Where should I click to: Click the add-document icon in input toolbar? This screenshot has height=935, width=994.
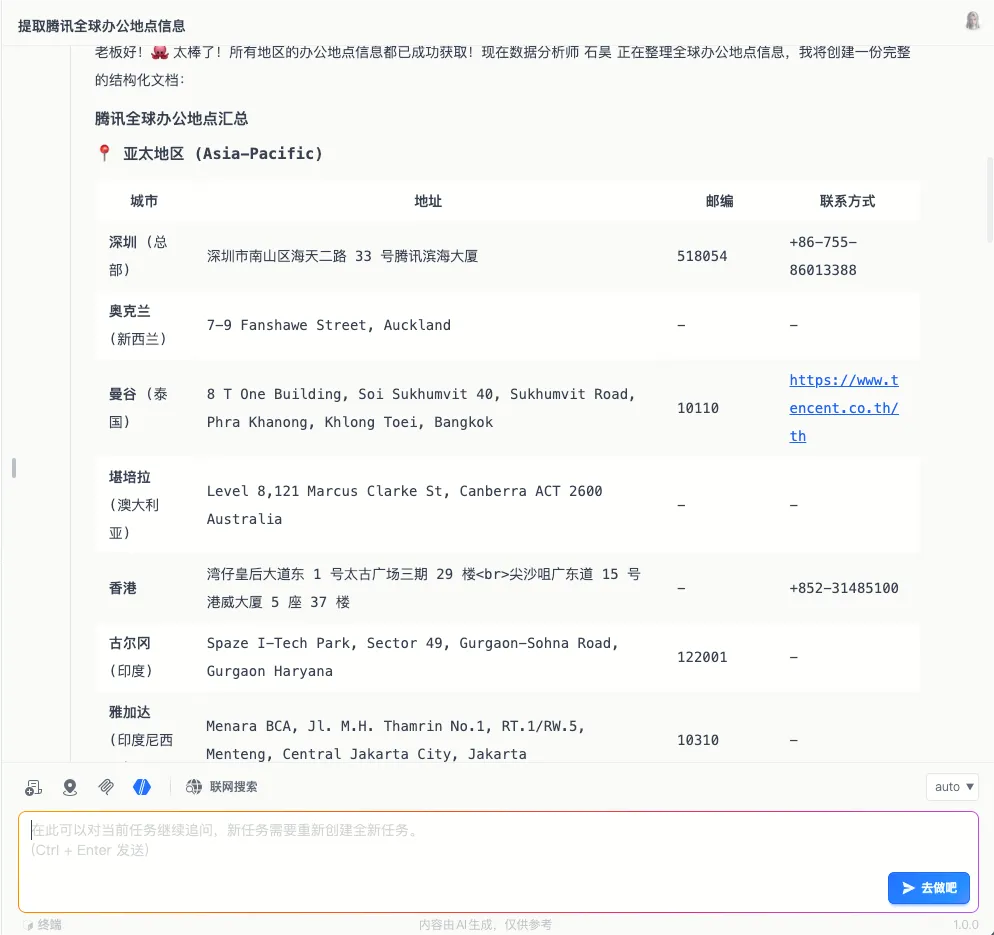click(x=34, y=787)
